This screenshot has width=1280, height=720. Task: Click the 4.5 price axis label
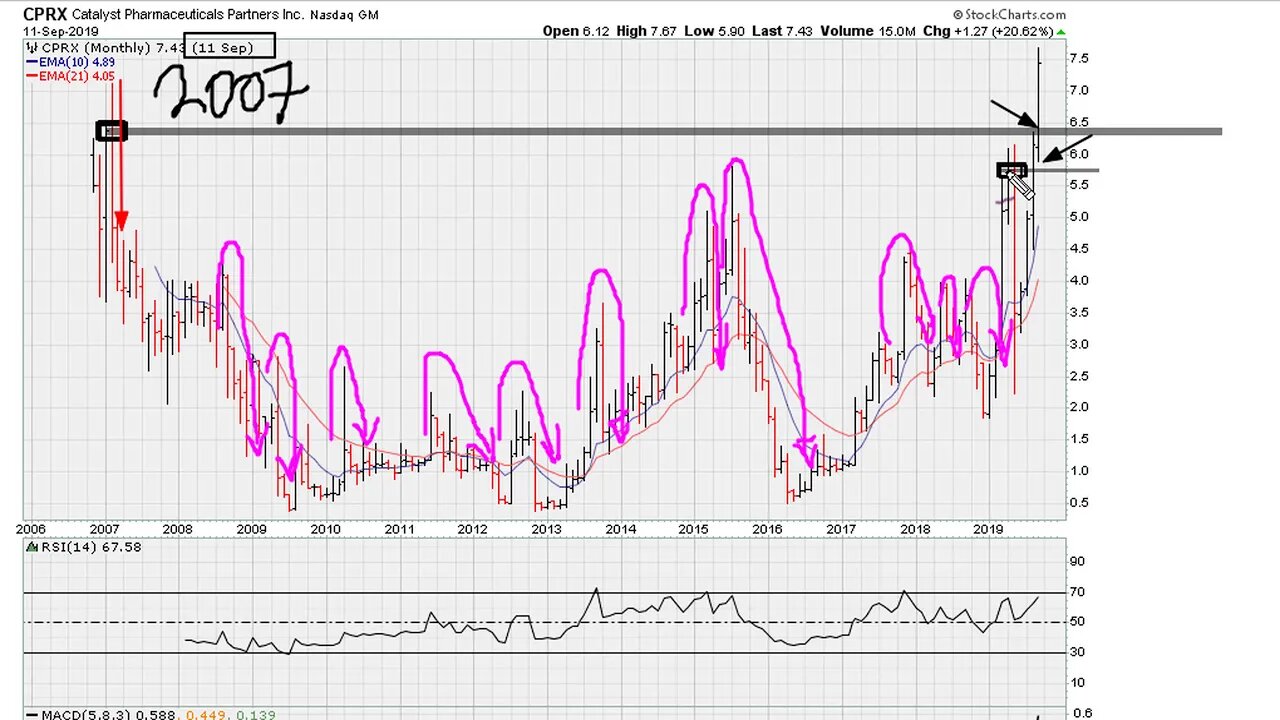[x=1079, y=249]
